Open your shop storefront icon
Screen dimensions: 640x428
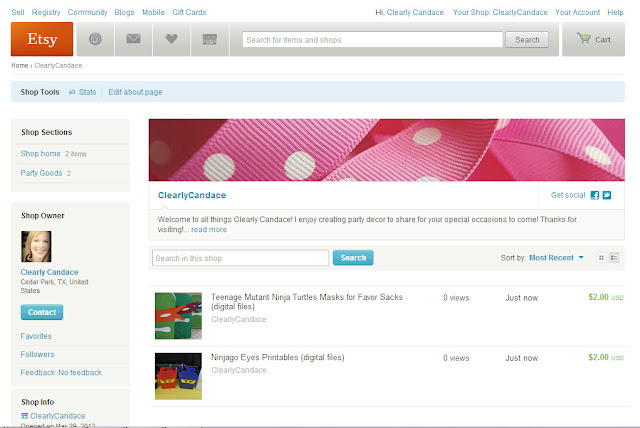point(209,39)
